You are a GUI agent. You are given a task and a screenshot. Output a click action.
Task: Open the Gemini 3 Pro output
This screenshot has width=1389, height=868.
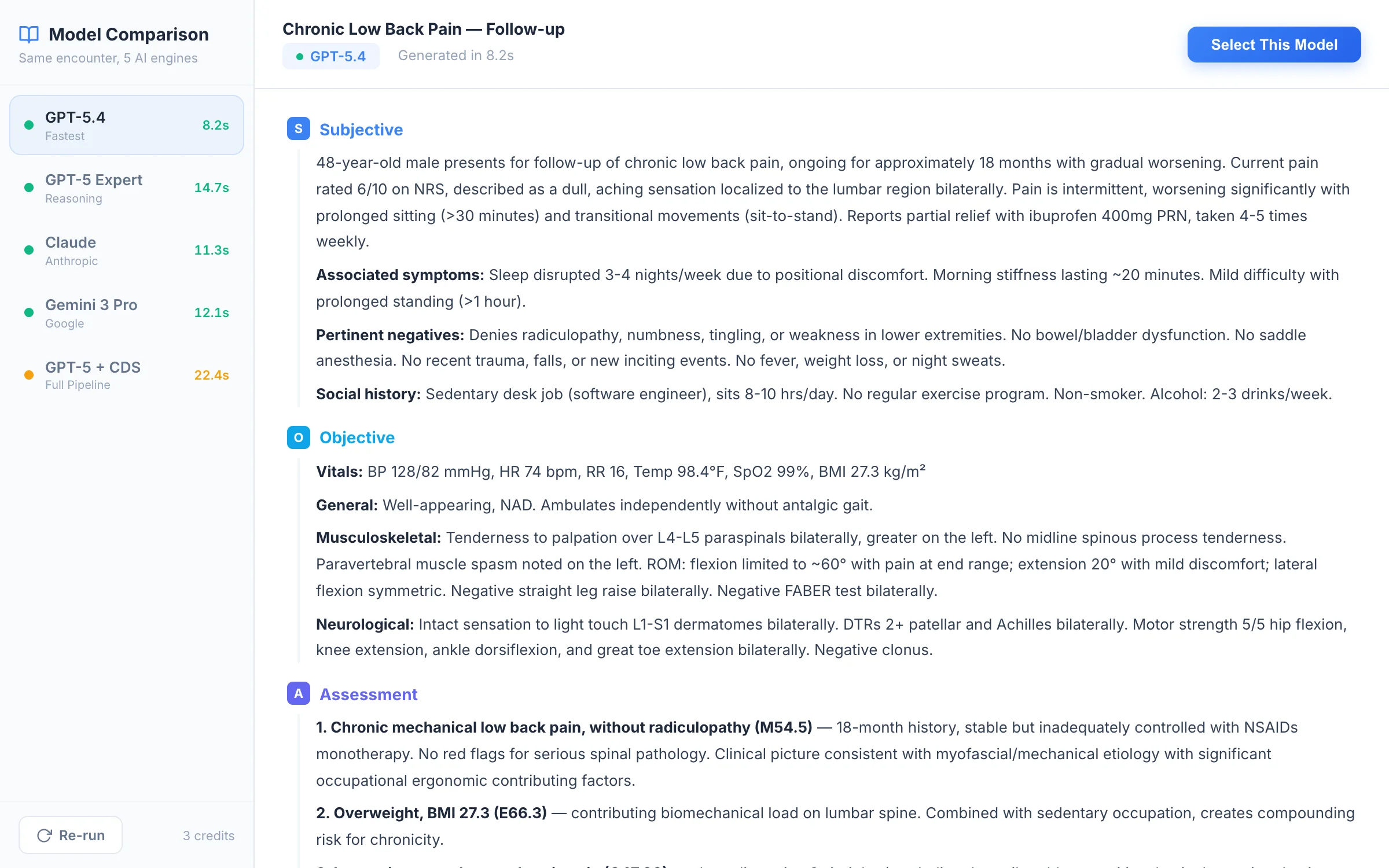tap(127, 312)
